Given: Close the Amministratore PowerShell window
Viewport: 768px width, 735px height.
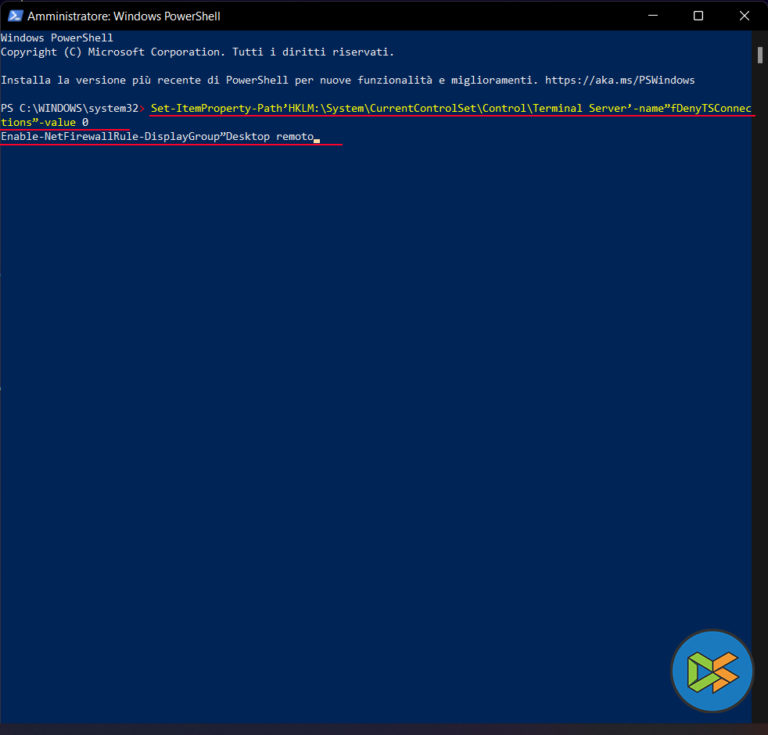Looking at the screenshot, I should (x=744, y=16).
